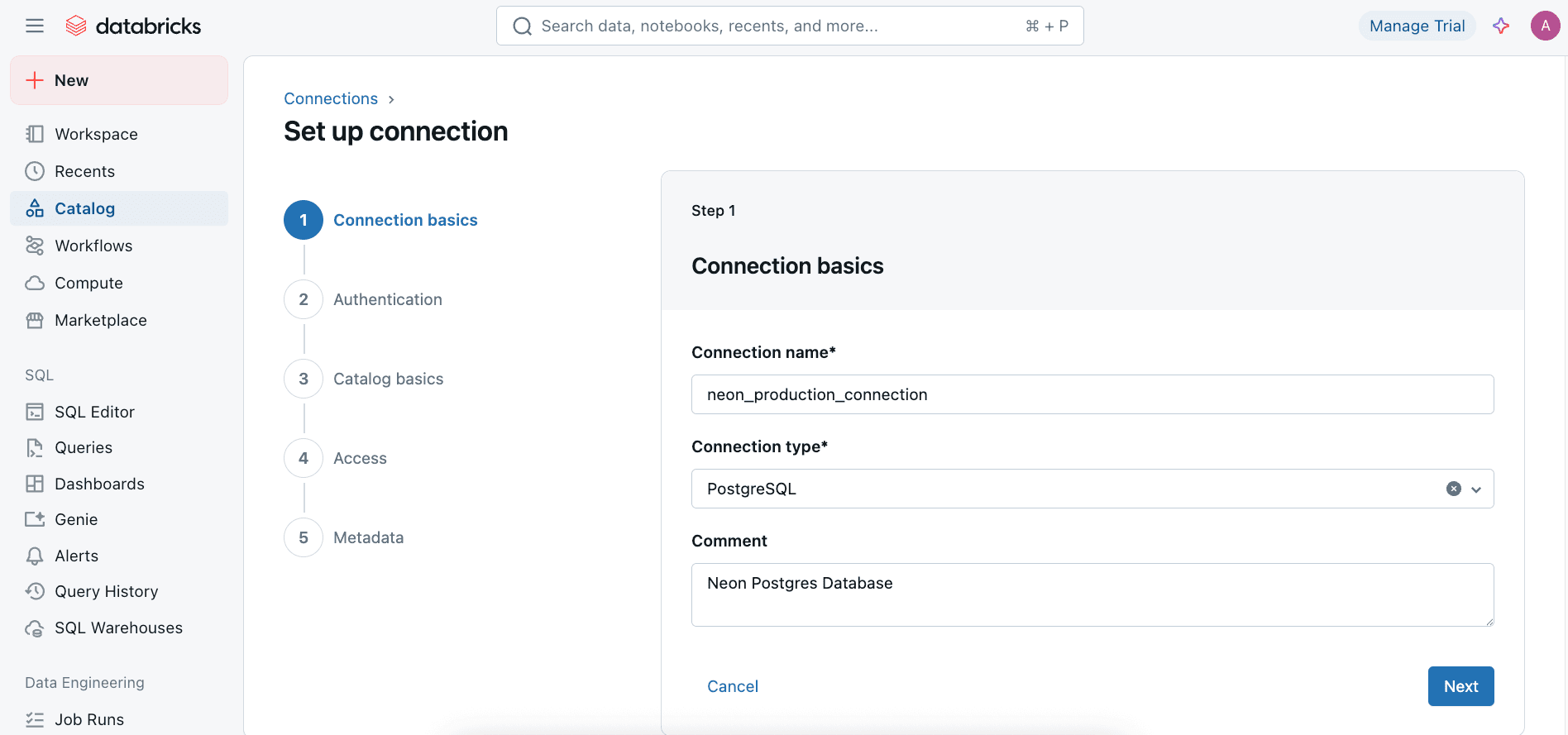
Task: Click the New button
Action: [x=119, y=80]
